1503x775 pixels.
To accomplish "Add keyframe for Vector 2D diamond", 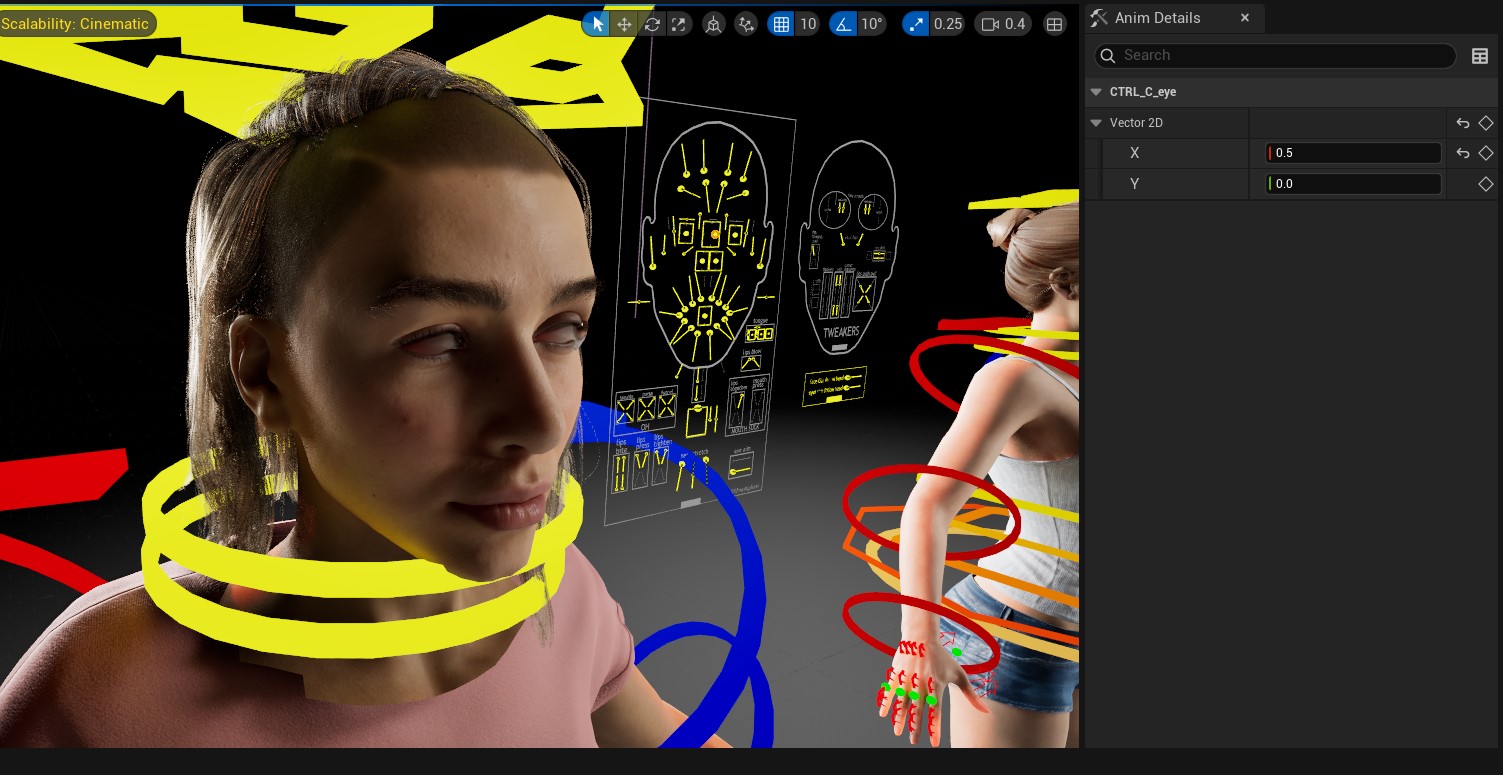I will (x=1485, y=123).
